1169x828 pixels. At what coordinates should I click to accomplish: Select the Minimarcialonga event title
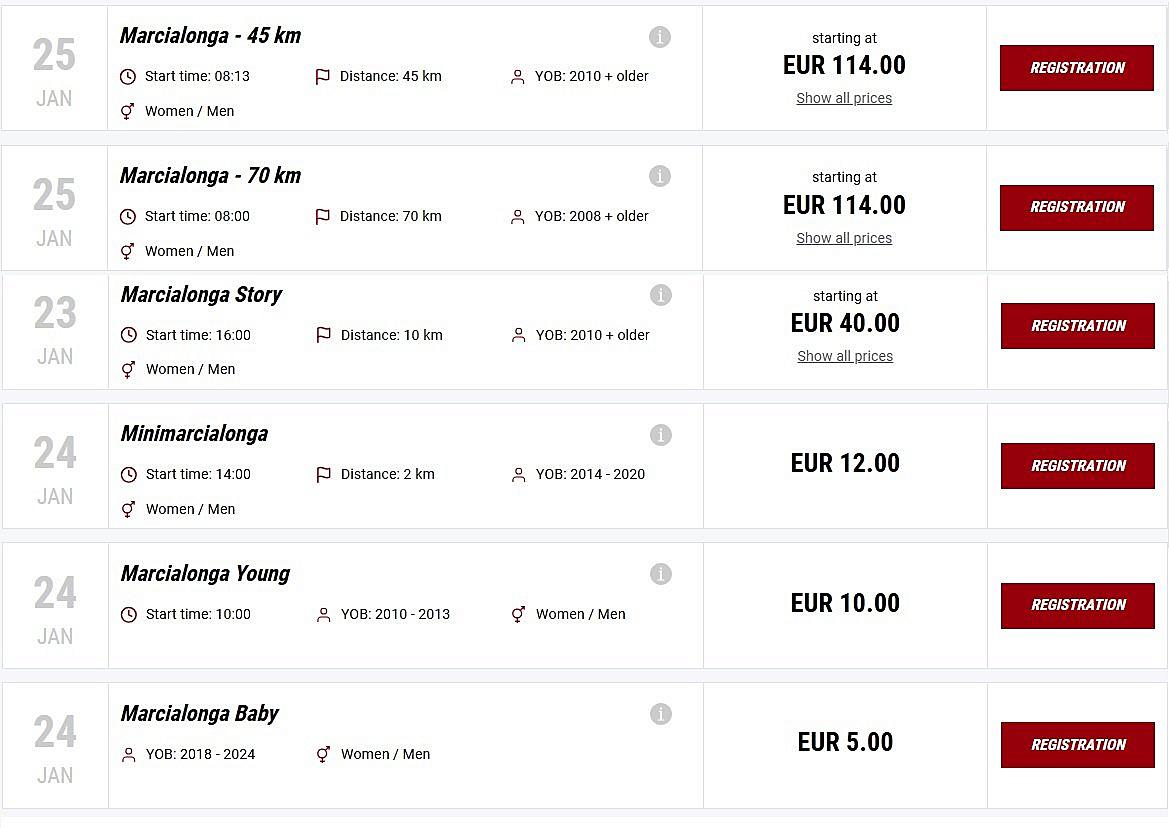194,434
